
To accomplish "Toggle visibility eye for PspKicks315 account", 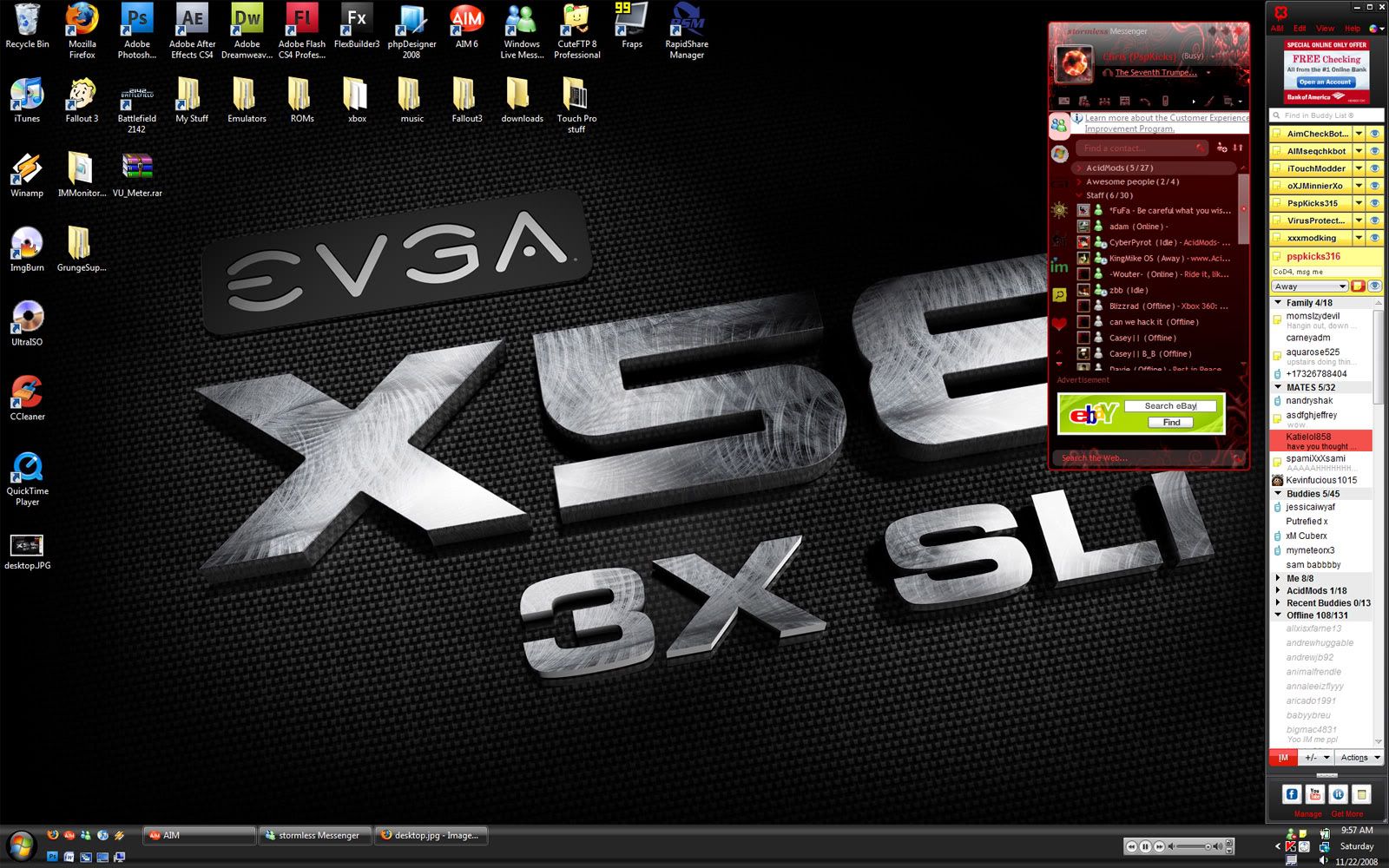I will click(x=1374, y=203).
